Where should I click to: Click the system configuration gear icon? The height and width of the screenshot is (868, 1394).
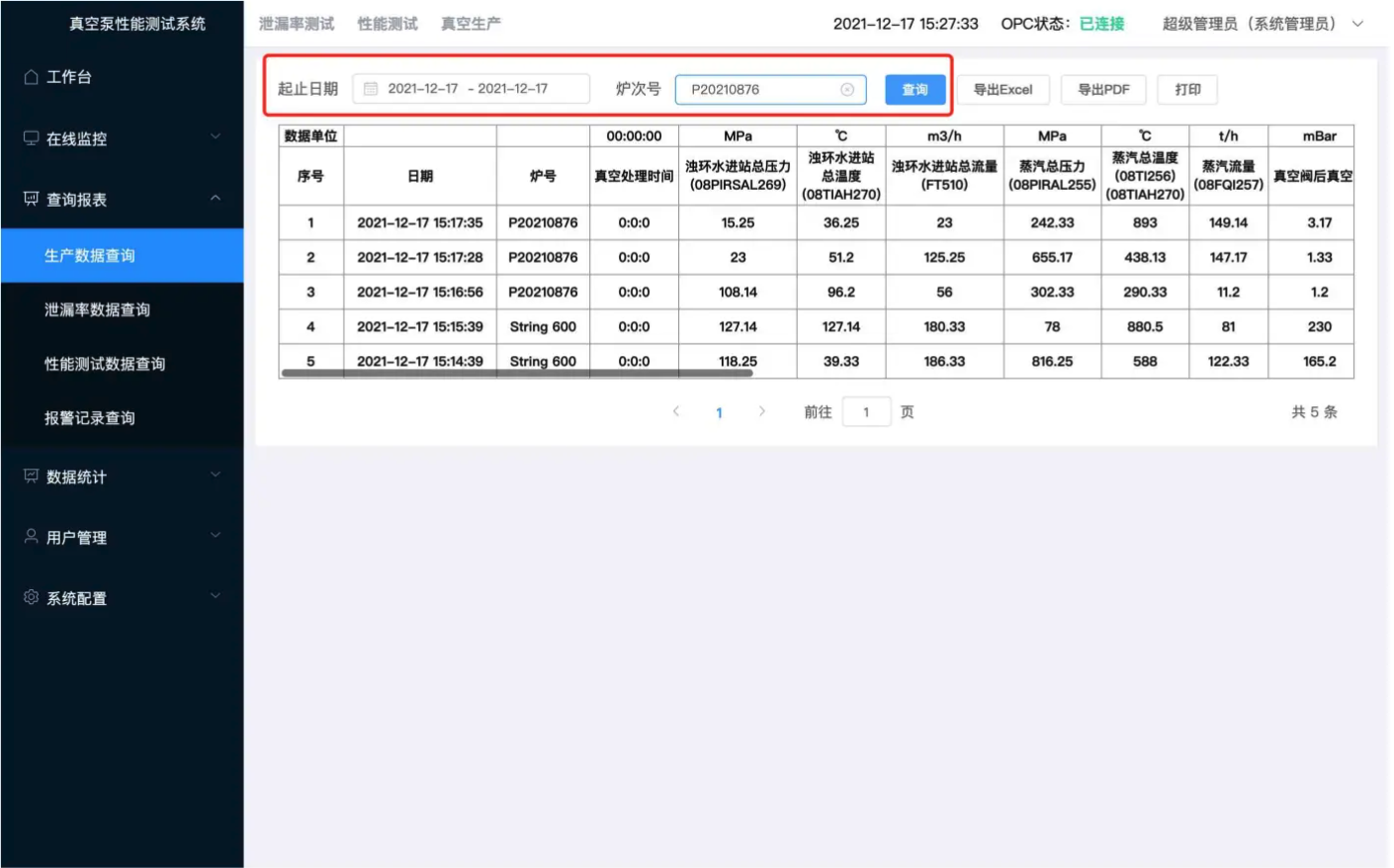[x=31, y=597]
